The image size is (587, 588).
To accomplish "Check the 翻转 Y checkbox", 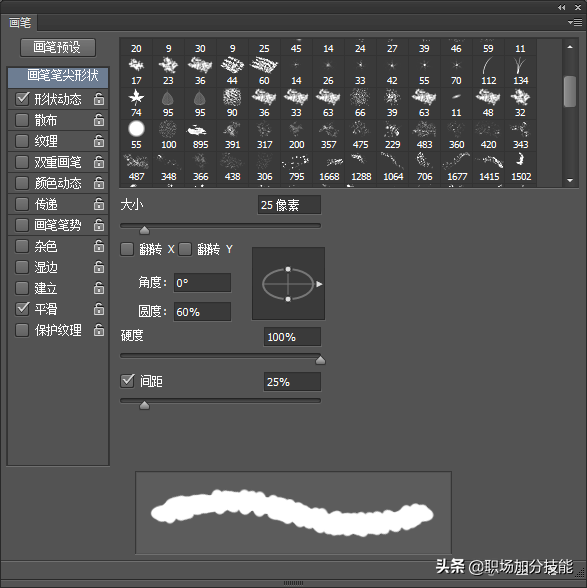I will click(185, 249).
